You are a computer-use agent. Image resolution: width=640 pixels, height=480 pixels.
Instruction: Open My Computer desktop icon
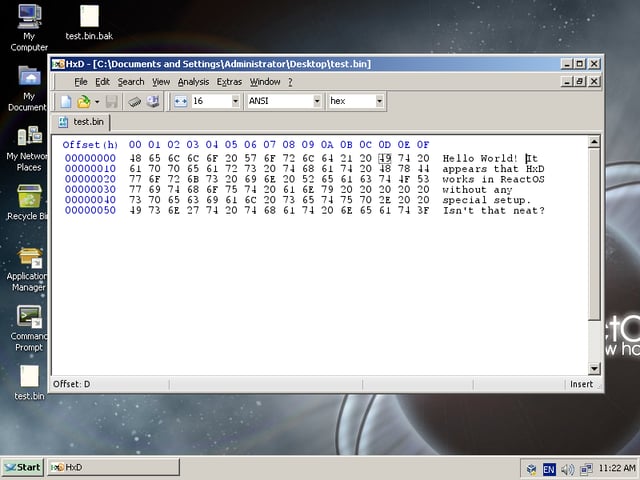[x=29, y=28]
